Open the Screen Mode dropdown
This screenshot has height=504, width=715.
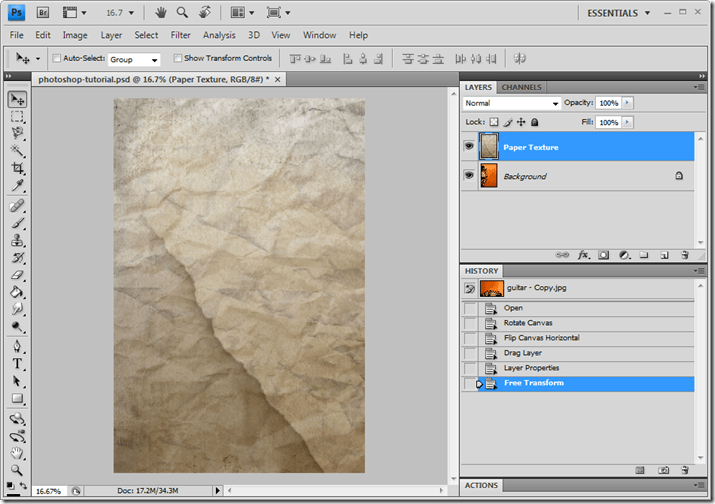(278, 13)
